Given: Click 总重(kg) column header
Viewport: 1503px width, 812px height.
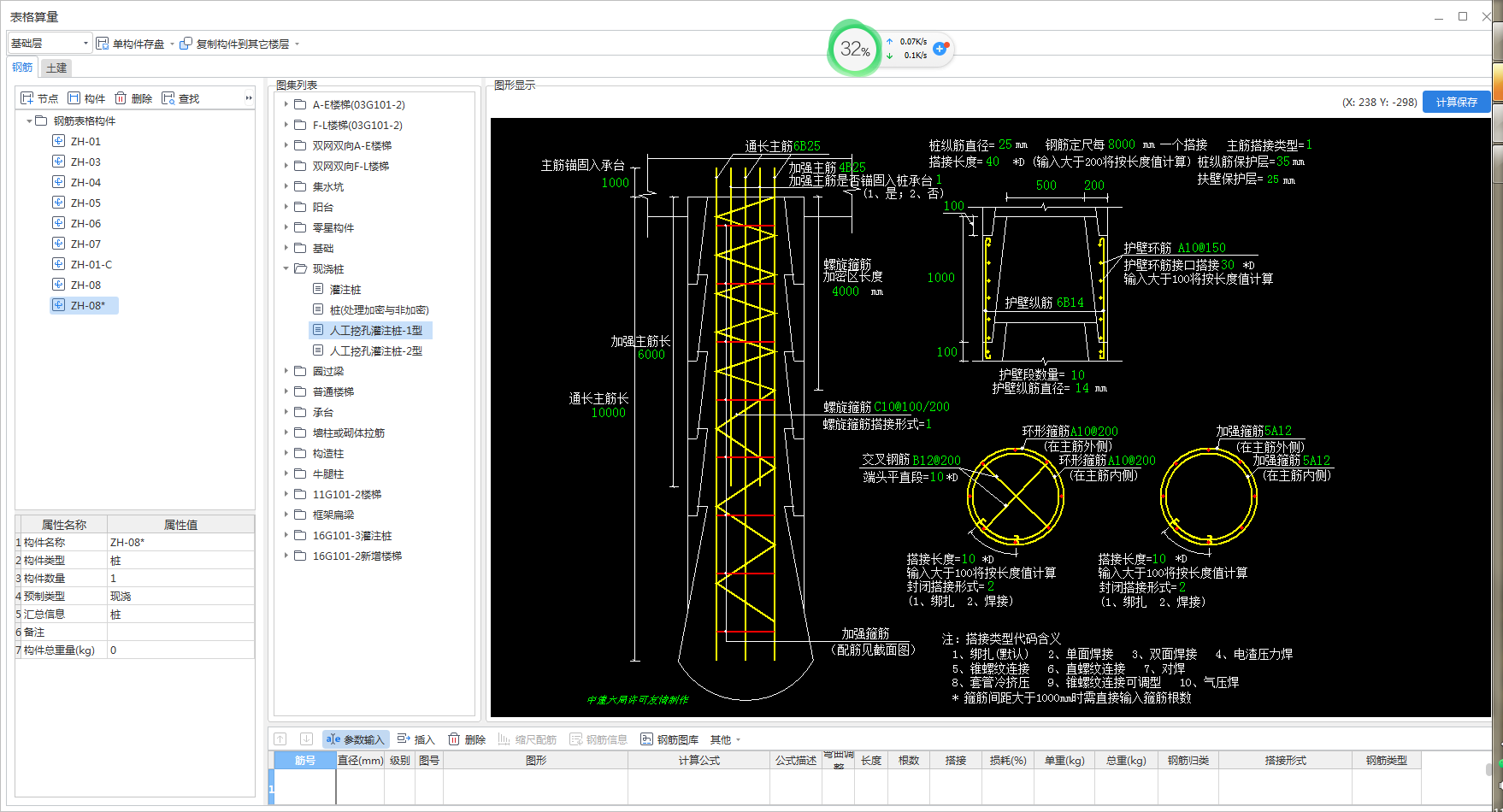Looking at the screenshot, I should [x=1125, y=761].
